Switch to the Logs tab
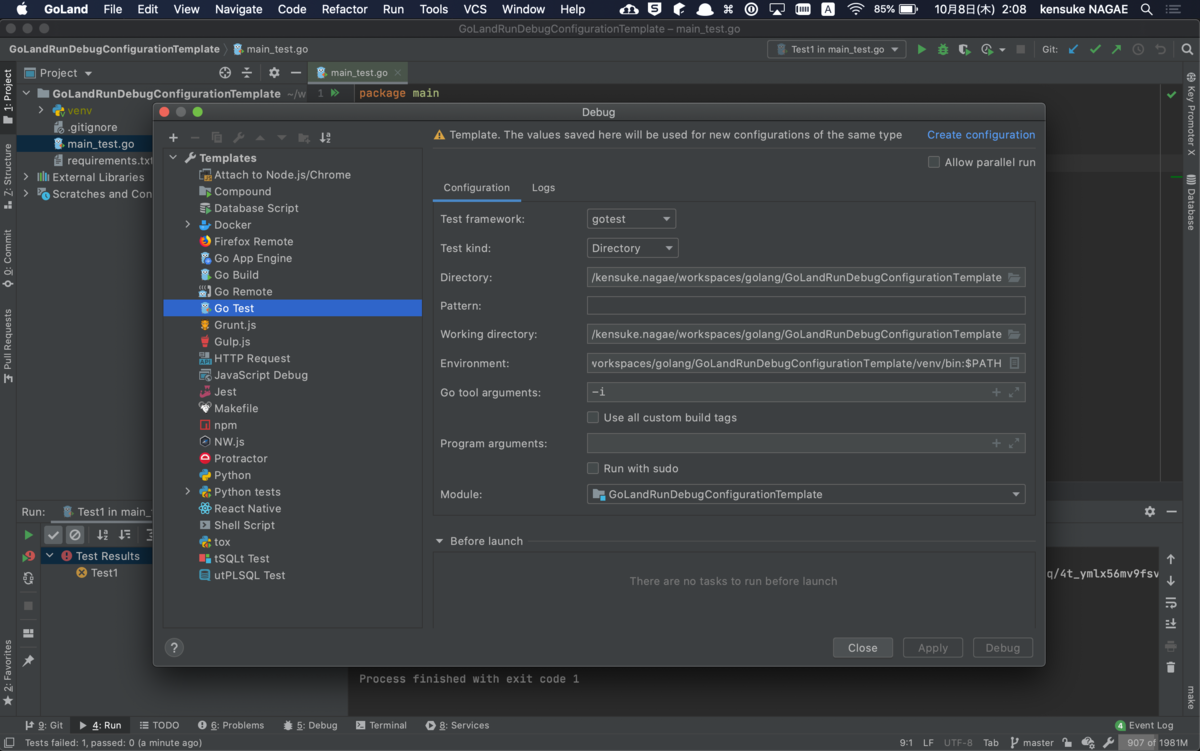This screenshot has height=751, width=1200. tap(543, 187)
